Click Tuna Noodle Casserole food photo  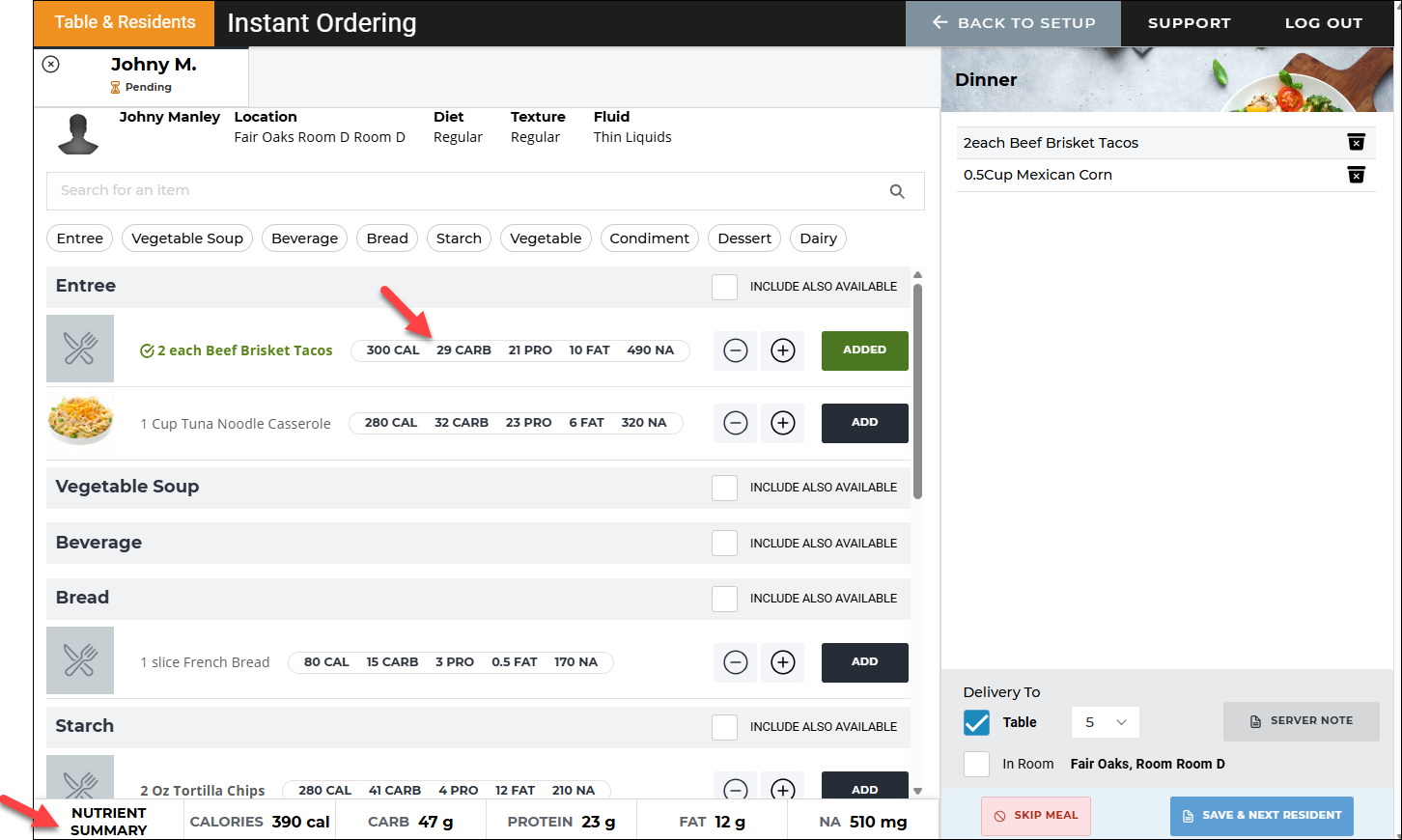pyautogui.click(x=81, y=420)
